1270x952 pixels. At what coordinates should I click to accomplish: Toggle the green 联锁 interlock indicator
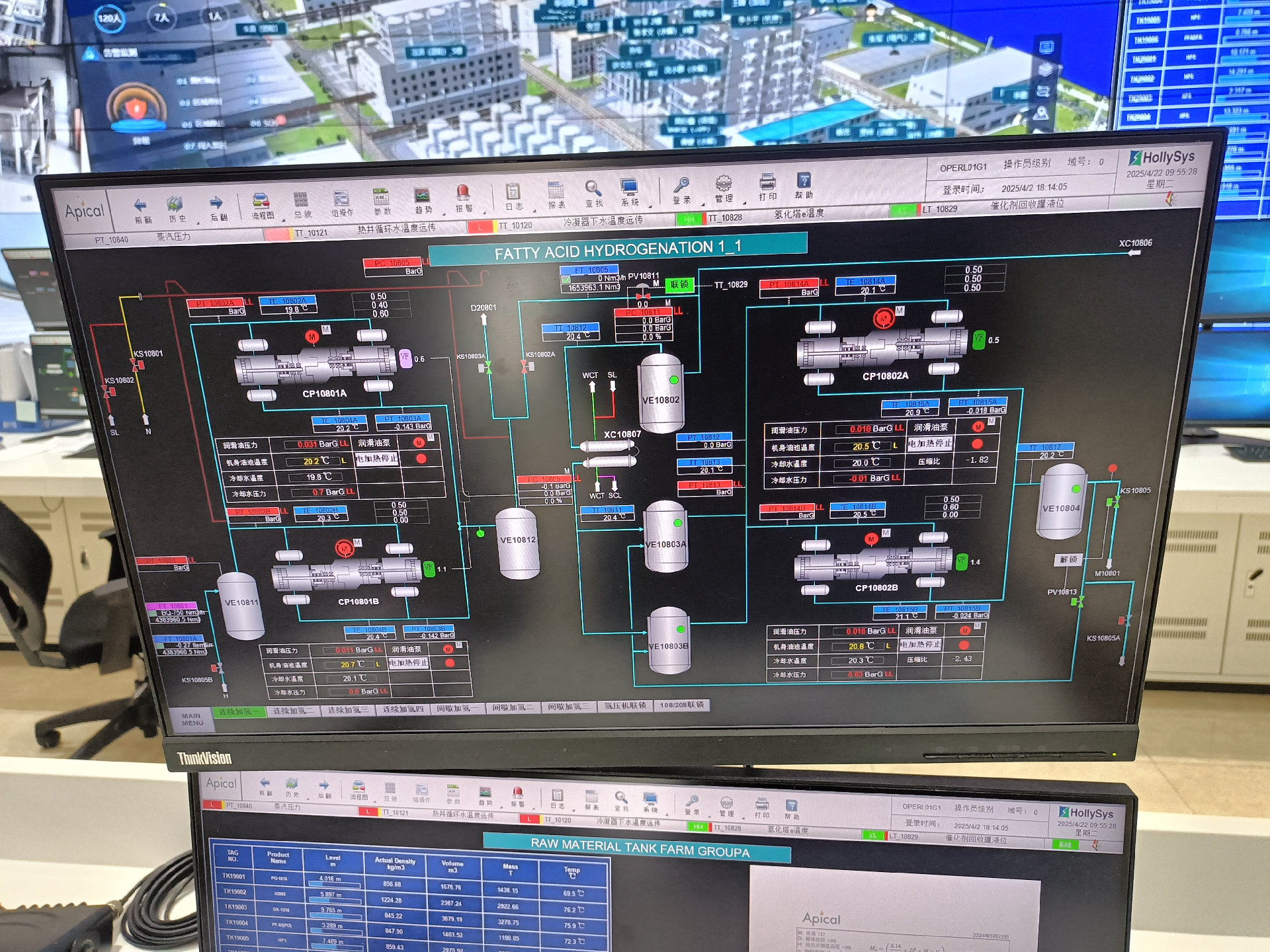(x=679, y=284)
